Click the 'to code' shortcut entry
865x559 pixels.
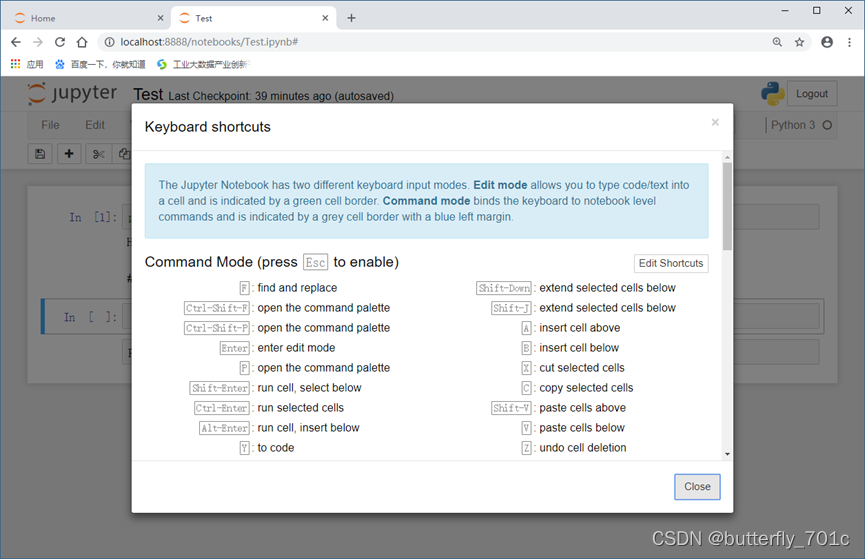tap(275, 448)
